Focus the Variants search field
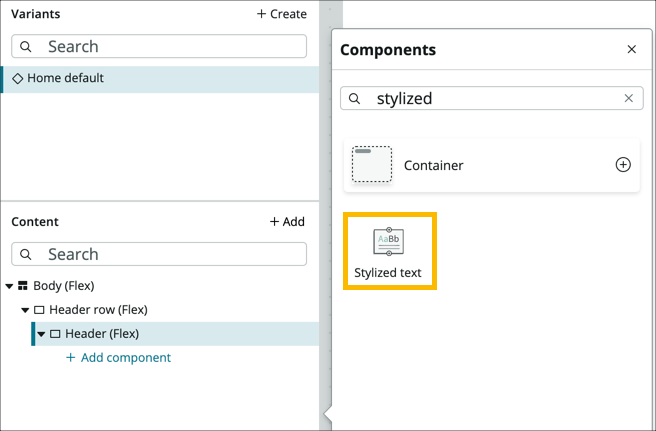Viewport: 656px width, 431px height. pyautogui.click(x=170, y=46)
